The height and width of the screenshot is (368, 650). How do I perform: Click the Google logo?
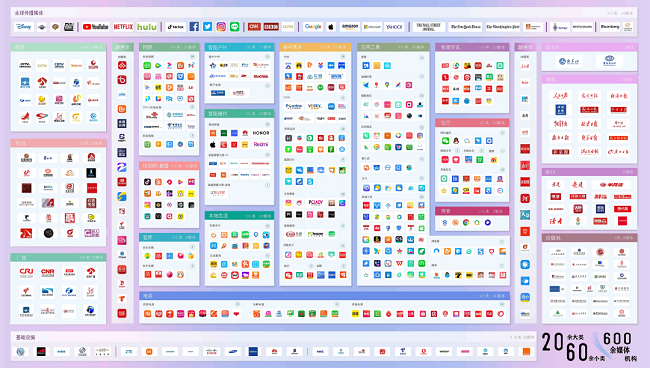pyautogui.click(x=313, y=27)
